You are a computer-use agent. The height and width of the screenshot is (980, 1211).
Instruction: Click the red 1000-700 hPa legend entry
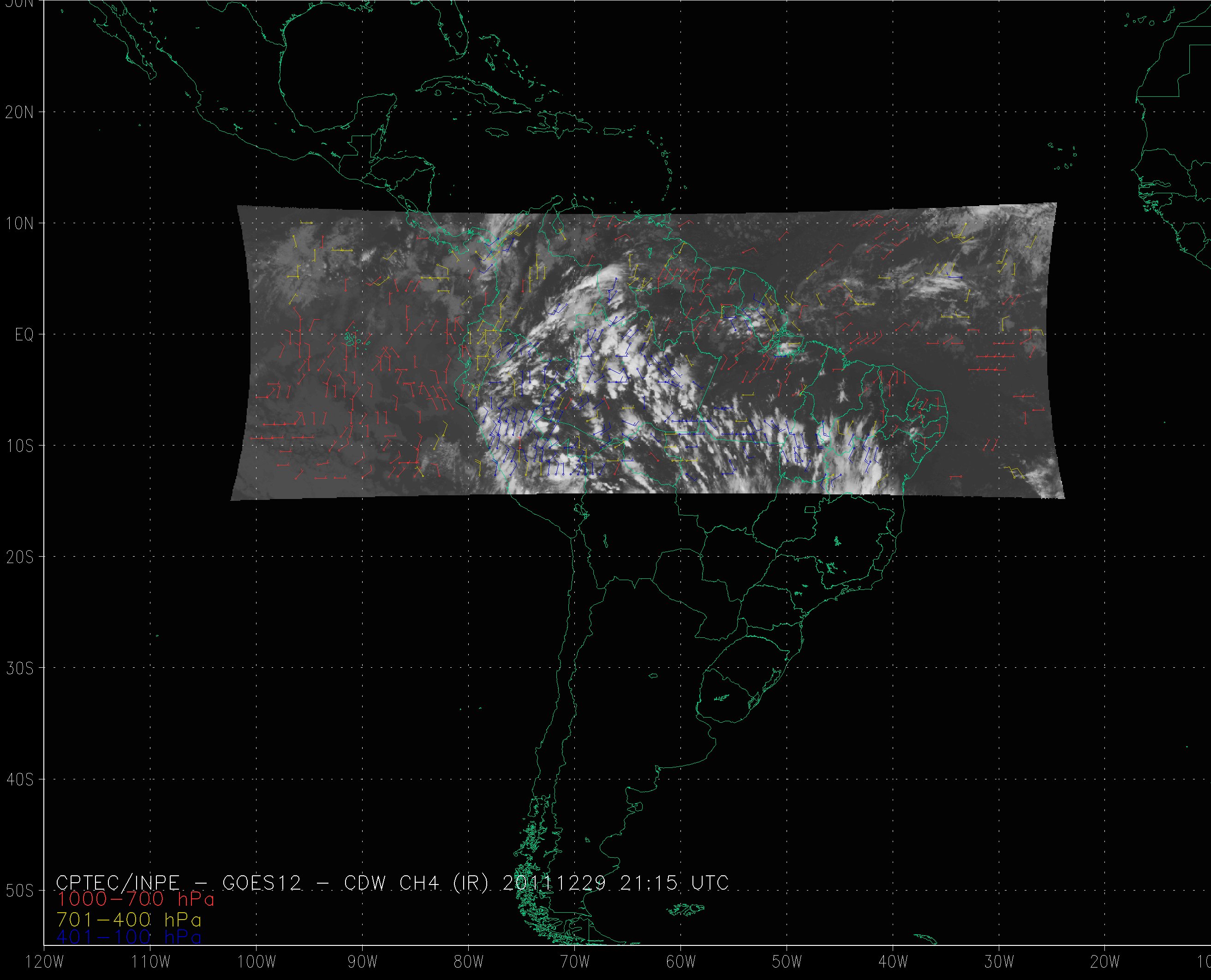(x=136, y=899)
